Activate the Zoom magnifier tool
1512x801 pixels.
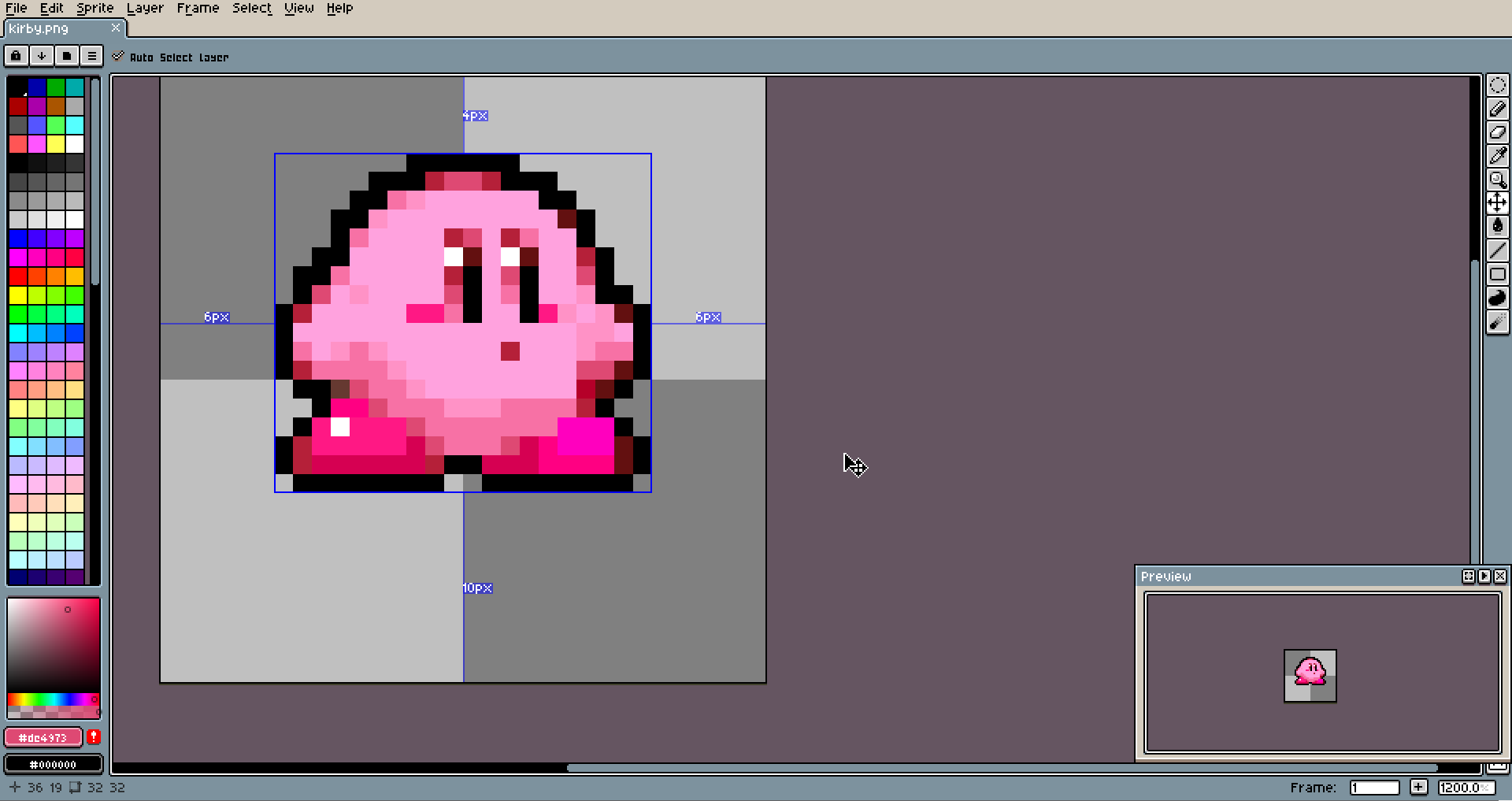tap(1497, 180)
